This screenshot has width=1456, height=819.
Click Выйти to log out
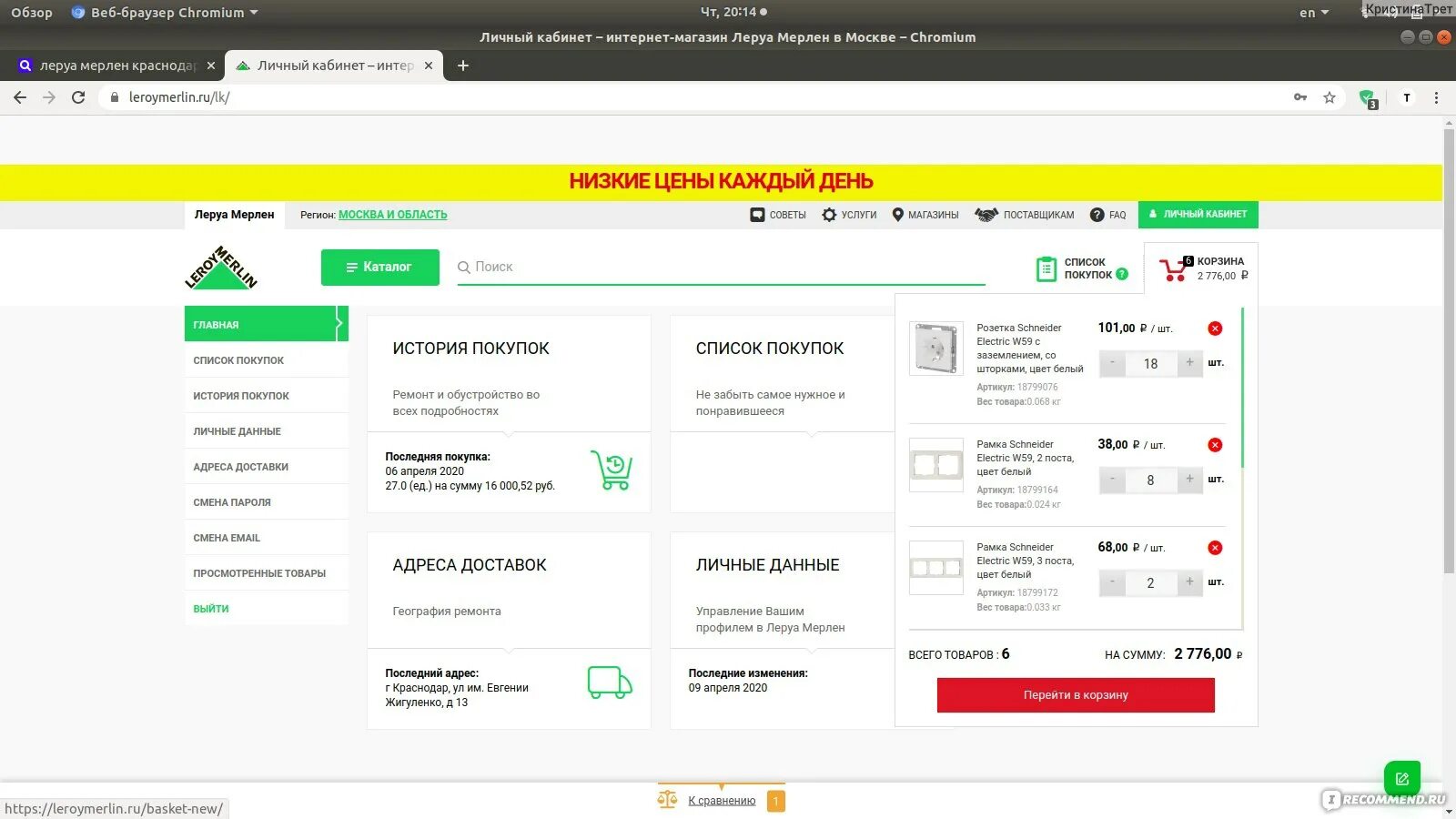pos(211,608)
